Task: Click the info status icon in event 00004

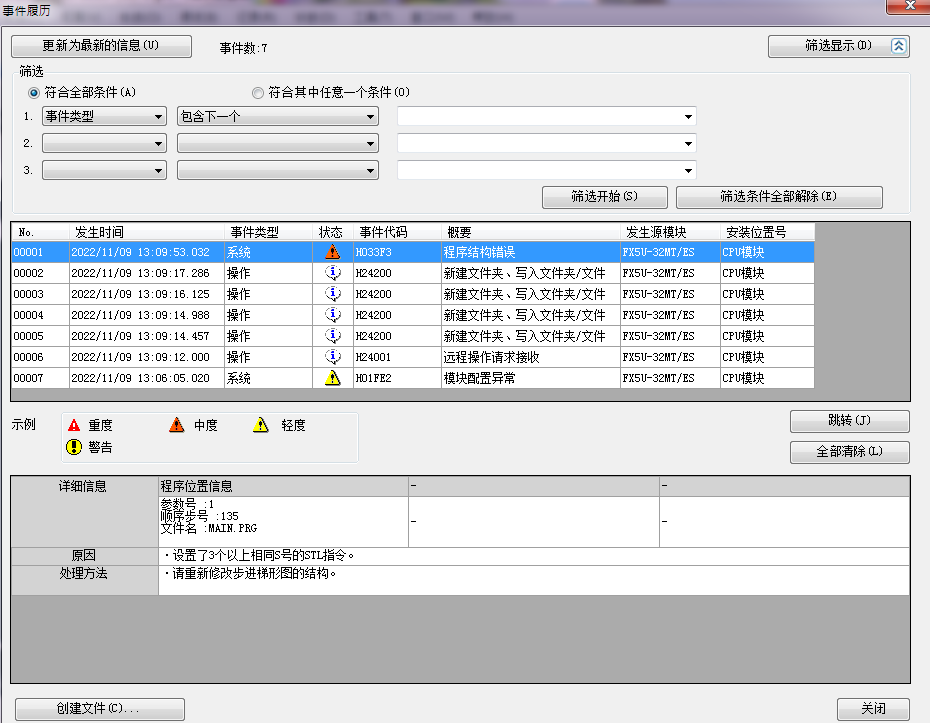Action: [x=333, y=315]
